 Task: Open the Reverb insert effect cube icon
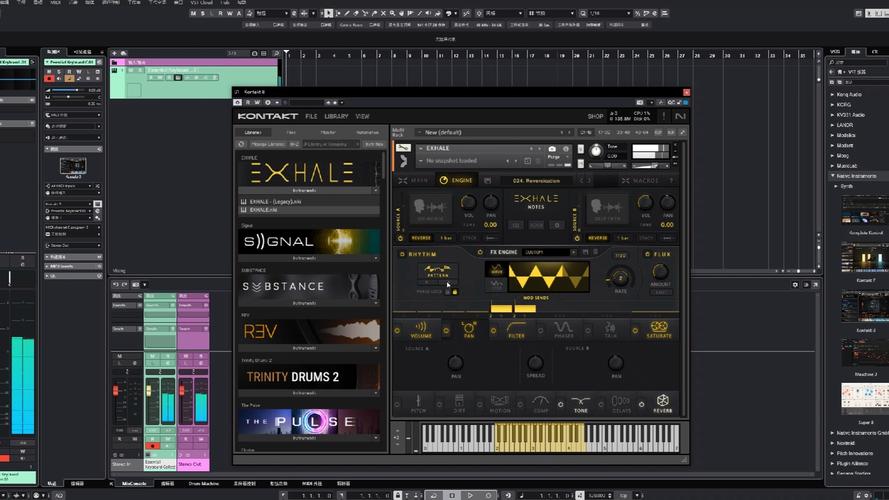pos(662,400)
